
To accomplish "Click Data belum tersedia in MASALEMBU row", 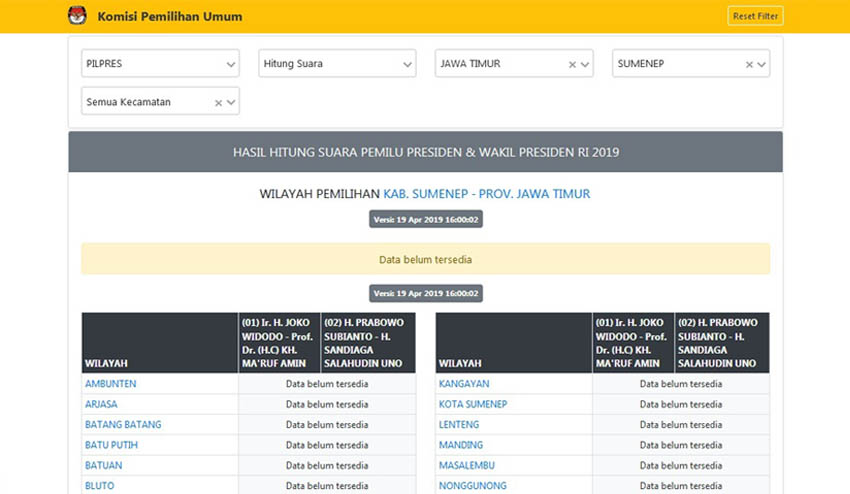I will tap(681, 466).
